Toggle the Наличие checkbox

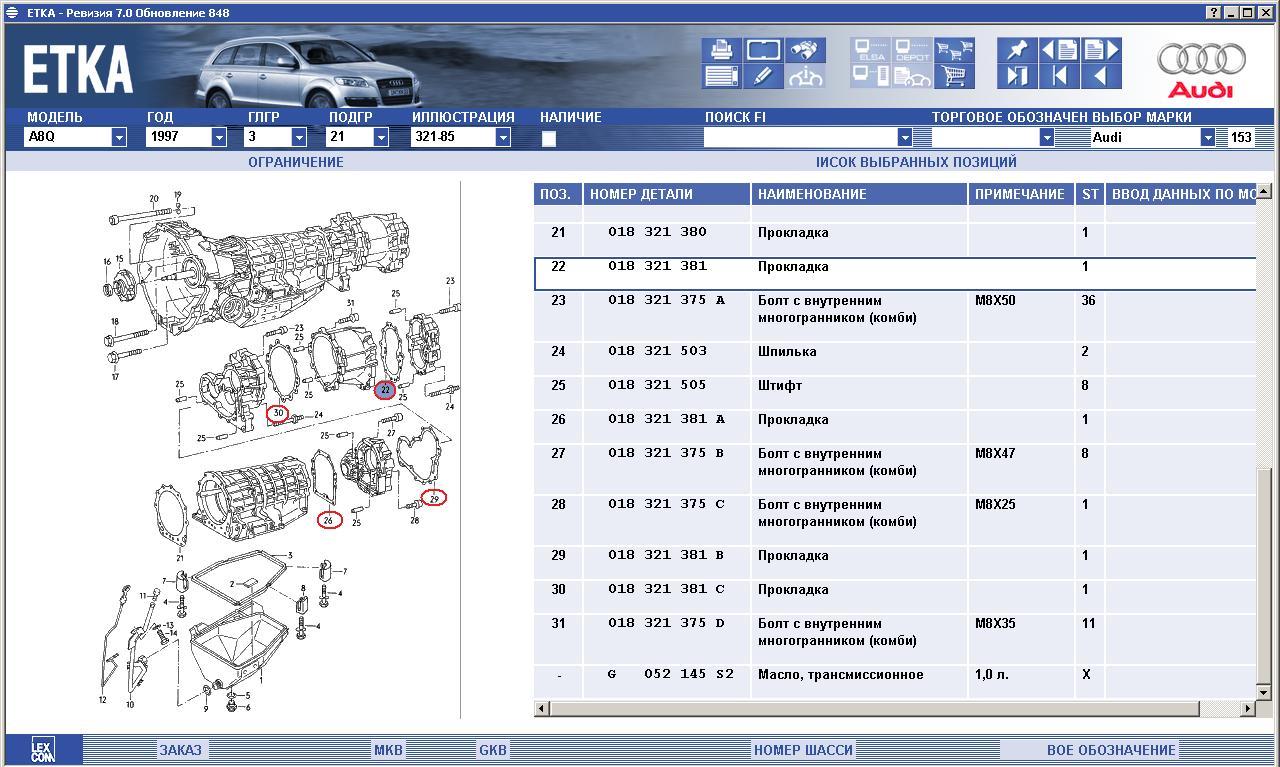tap(549, 139)
